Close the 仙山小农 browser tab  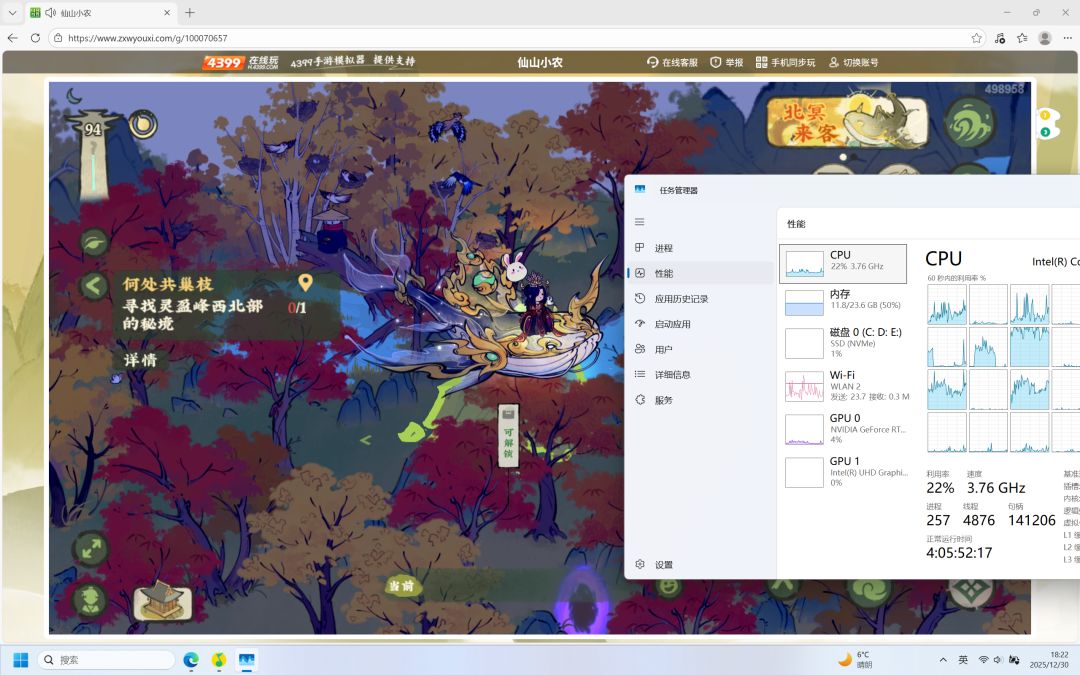167,12
